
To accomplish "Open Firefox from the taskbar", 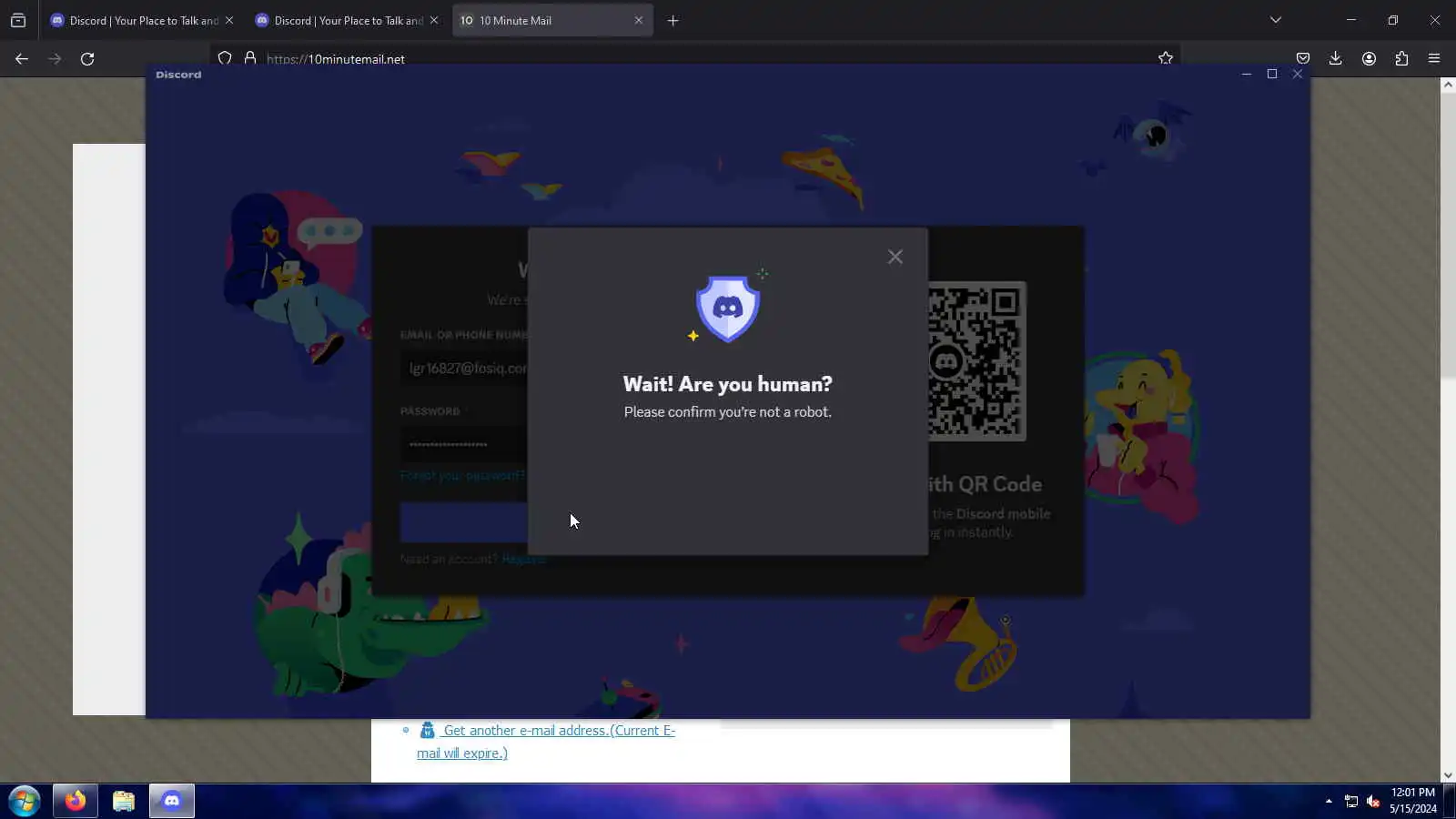I will 75,801.
